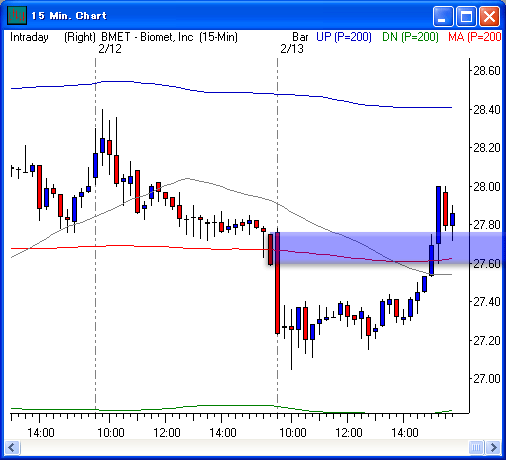Click the tall blue candle near 28.00

pyautogui.click(x=438, y=215)
